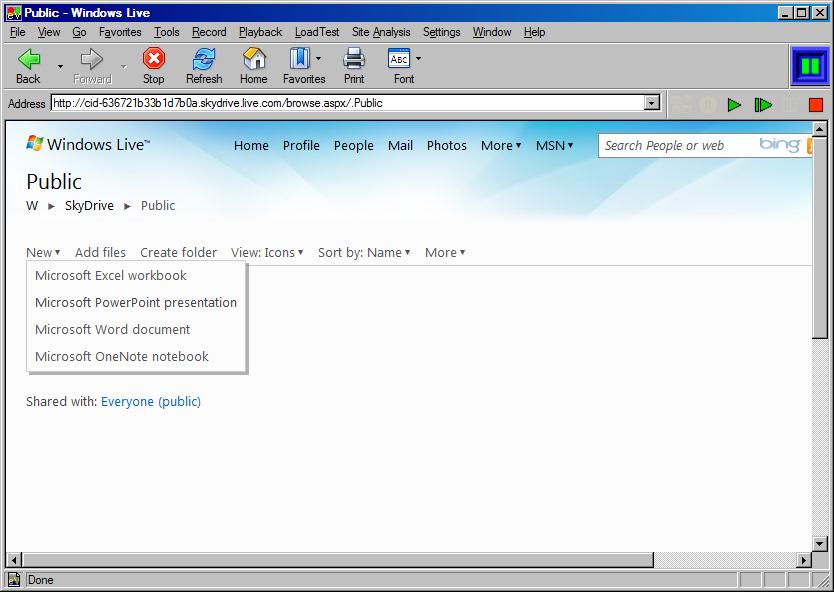This screenshot has width=834, height=592.
Task: Open the Favorites menu in menu bar
Action: click(x=120, y=32)
